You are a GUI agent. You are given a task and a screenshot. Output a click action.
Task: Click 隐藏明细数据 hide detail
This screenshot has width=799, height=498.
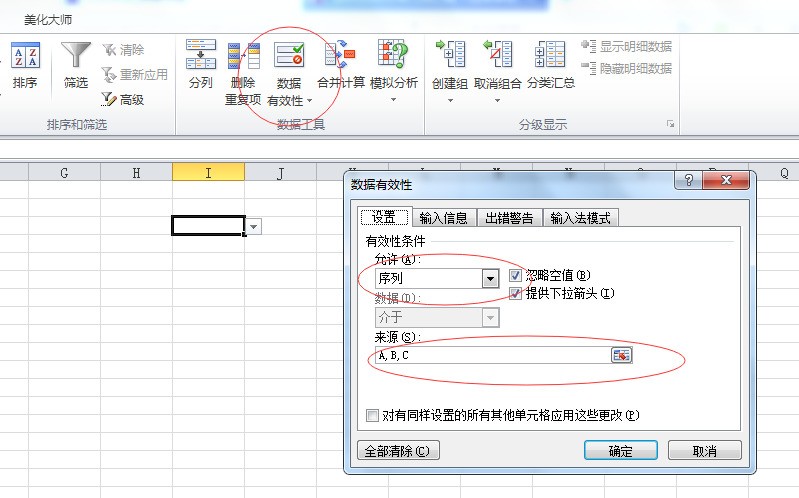click(x=627, y=68)
